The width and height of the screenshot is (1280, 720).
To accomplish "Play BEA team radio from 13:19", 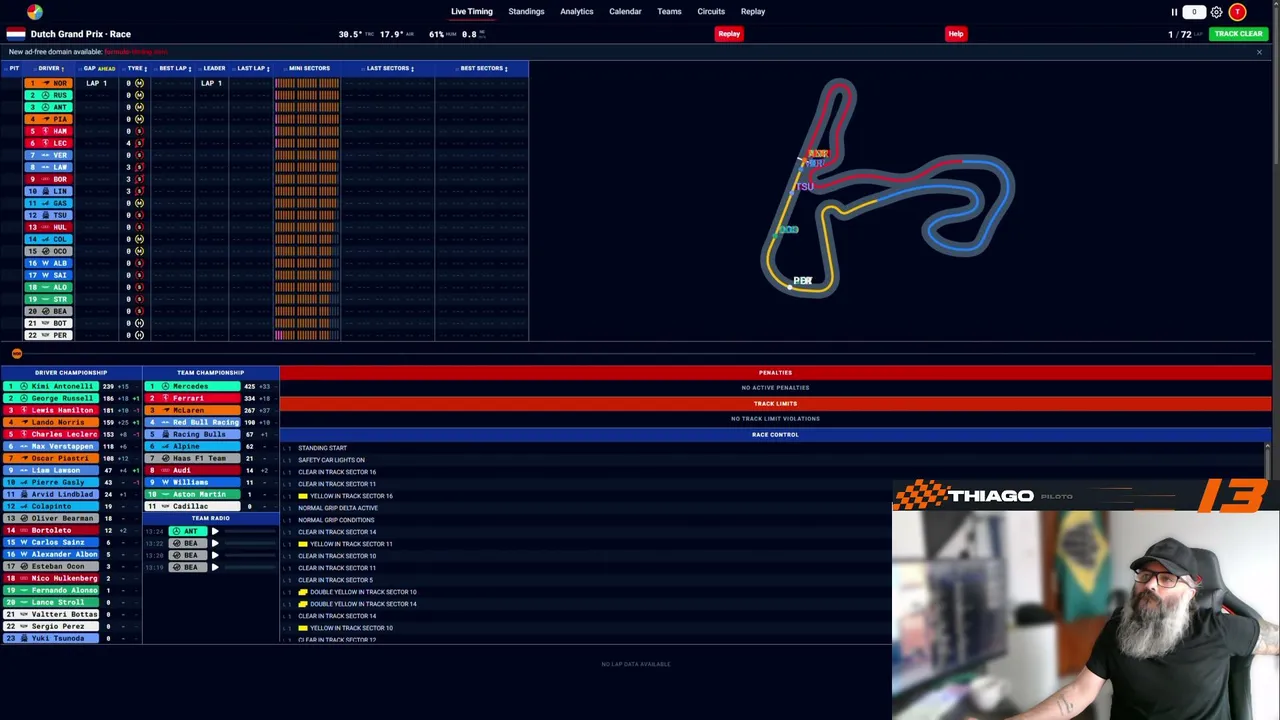I will coord(215,567).
